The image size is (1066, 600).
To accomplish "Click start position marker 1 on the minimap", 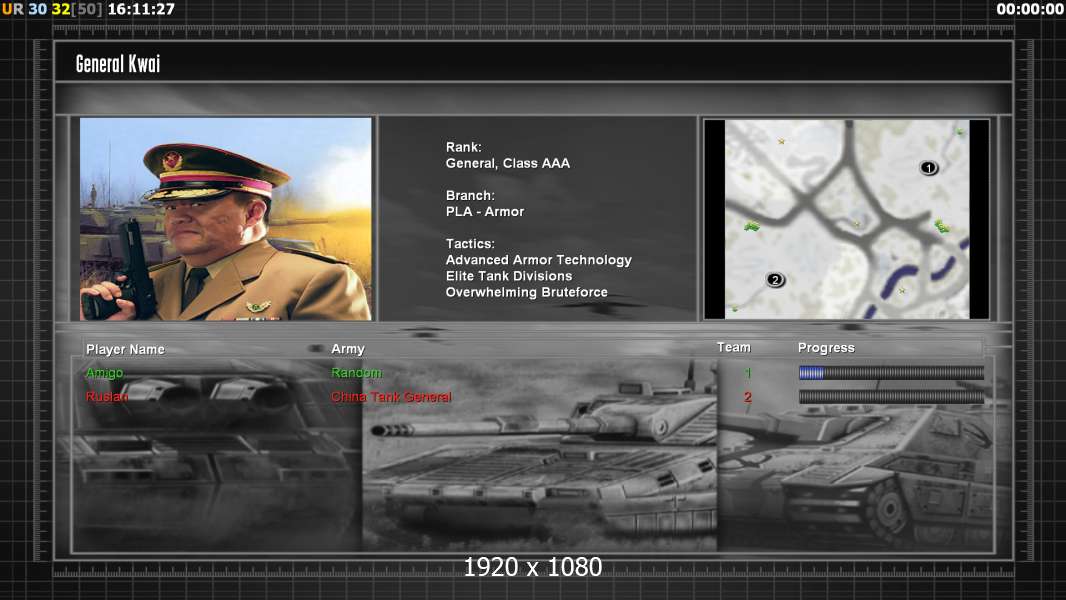I will pos(929,167).
